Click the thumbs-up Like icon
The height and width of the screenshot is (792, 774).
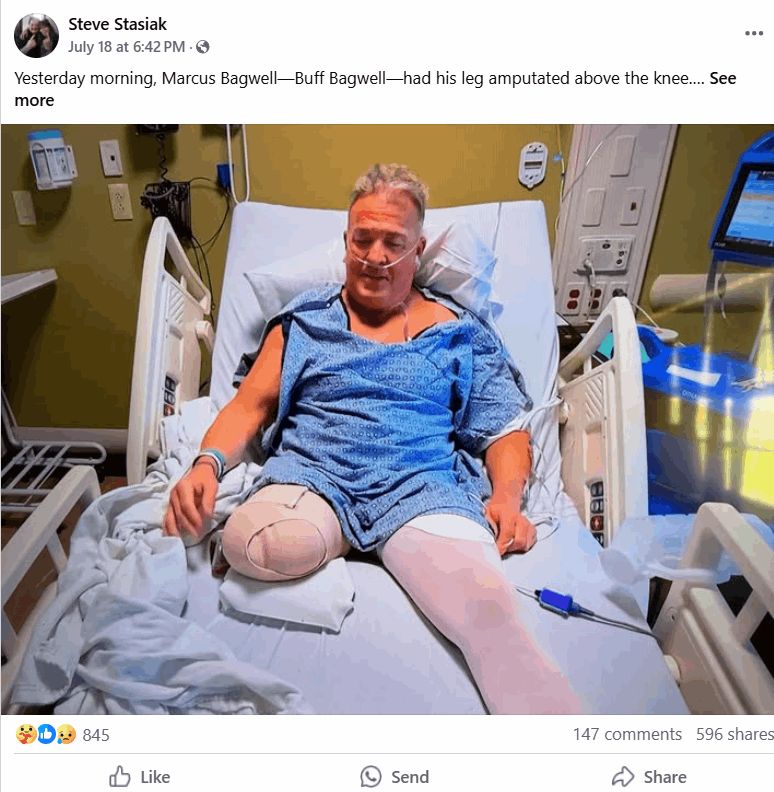(x=120, y=776)
